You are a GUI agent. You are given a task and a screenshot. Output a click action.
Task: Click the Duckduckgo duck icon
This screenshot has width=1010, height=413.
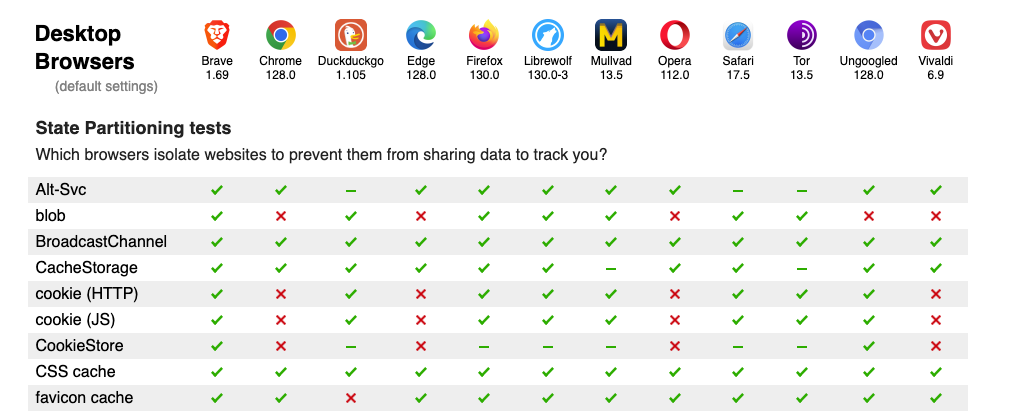[350, 36]
